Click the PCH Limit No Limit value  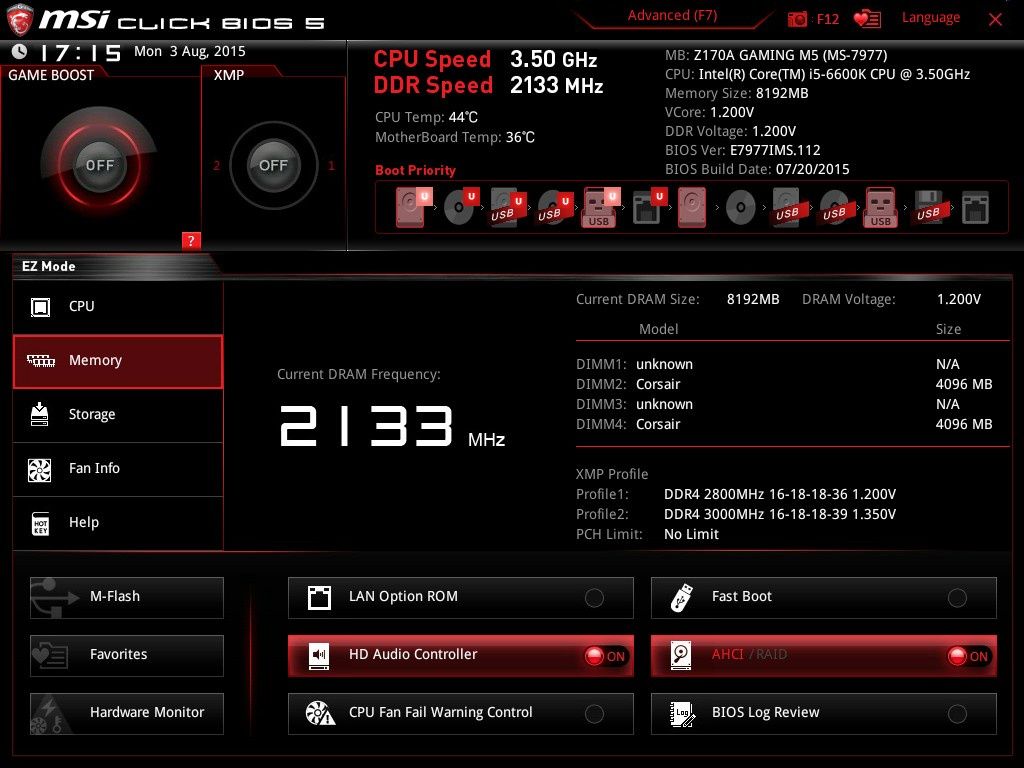pyautogui.click(x=692, y=534)
